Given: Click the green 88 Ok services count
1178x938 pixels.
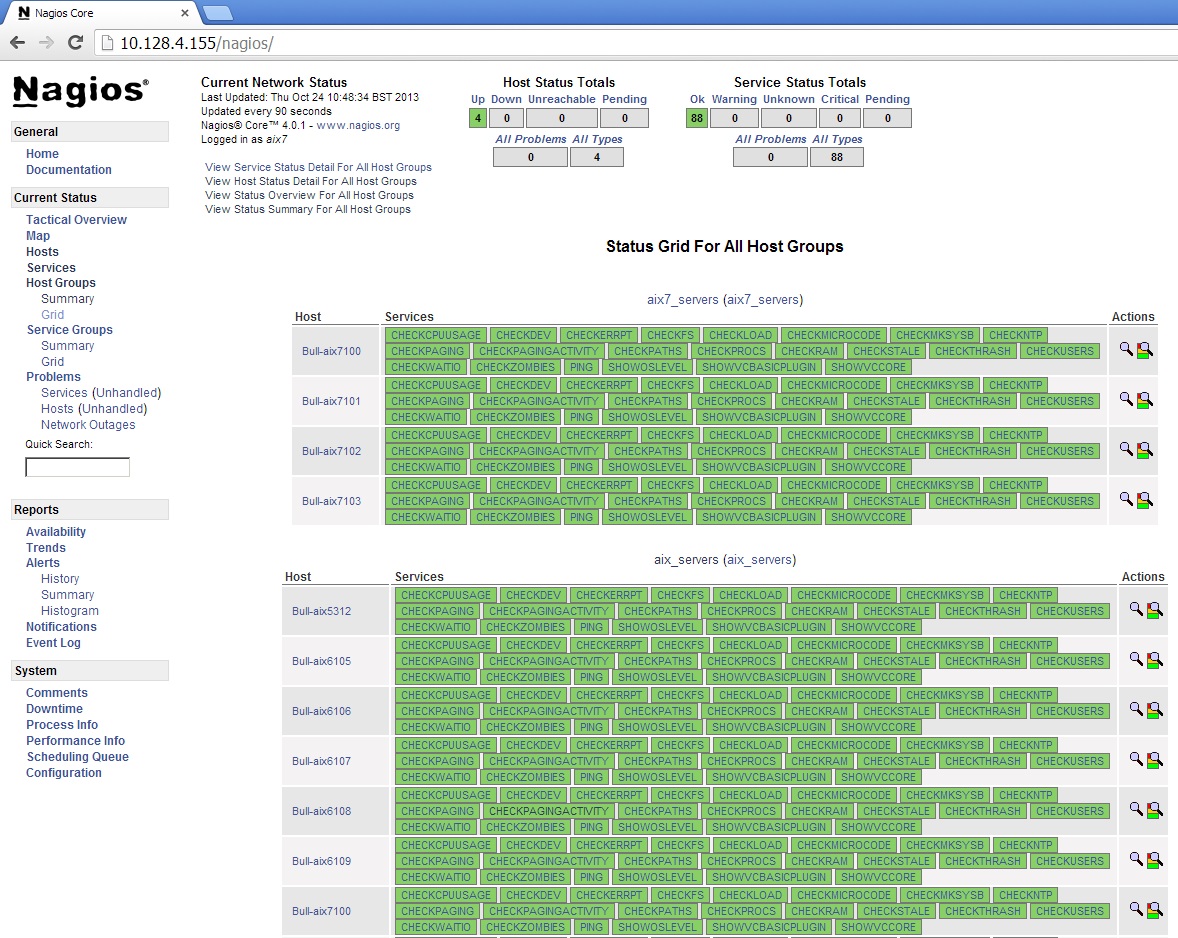Looking at the screenshot, I should coord(696,118).
